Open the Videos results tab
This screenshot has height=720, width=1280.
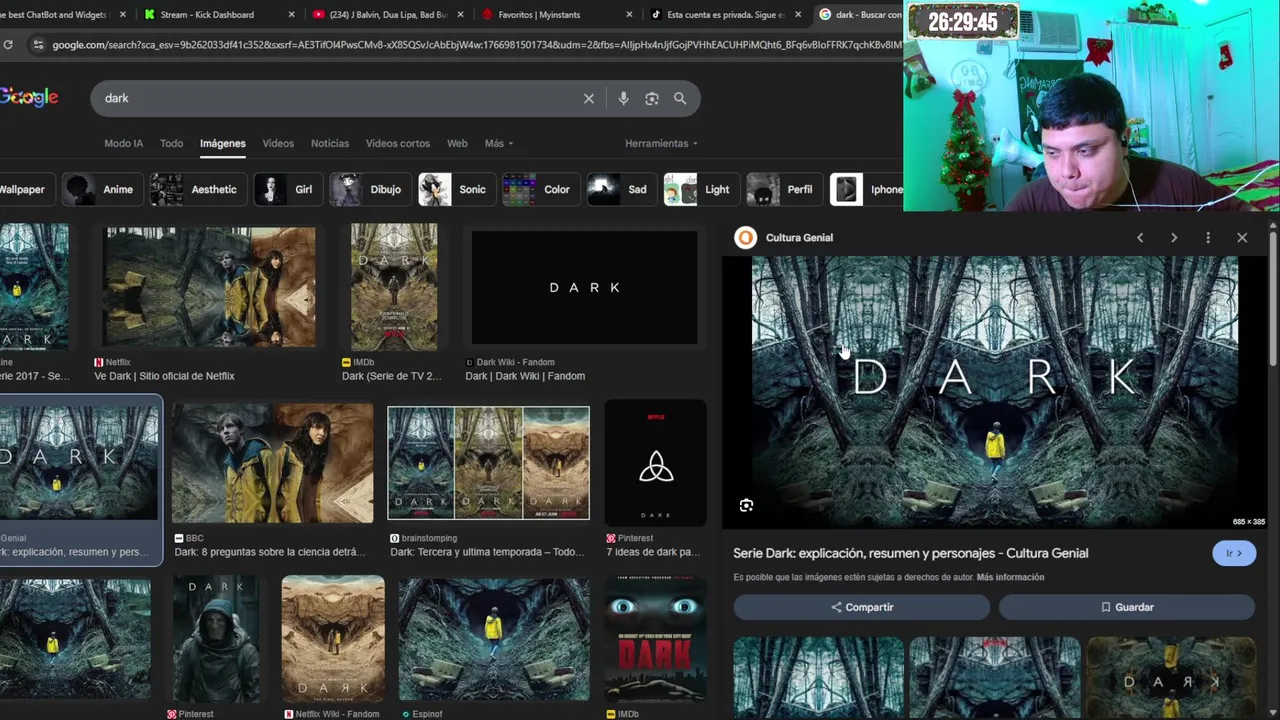pyautogui.click(x=278, y=144)
